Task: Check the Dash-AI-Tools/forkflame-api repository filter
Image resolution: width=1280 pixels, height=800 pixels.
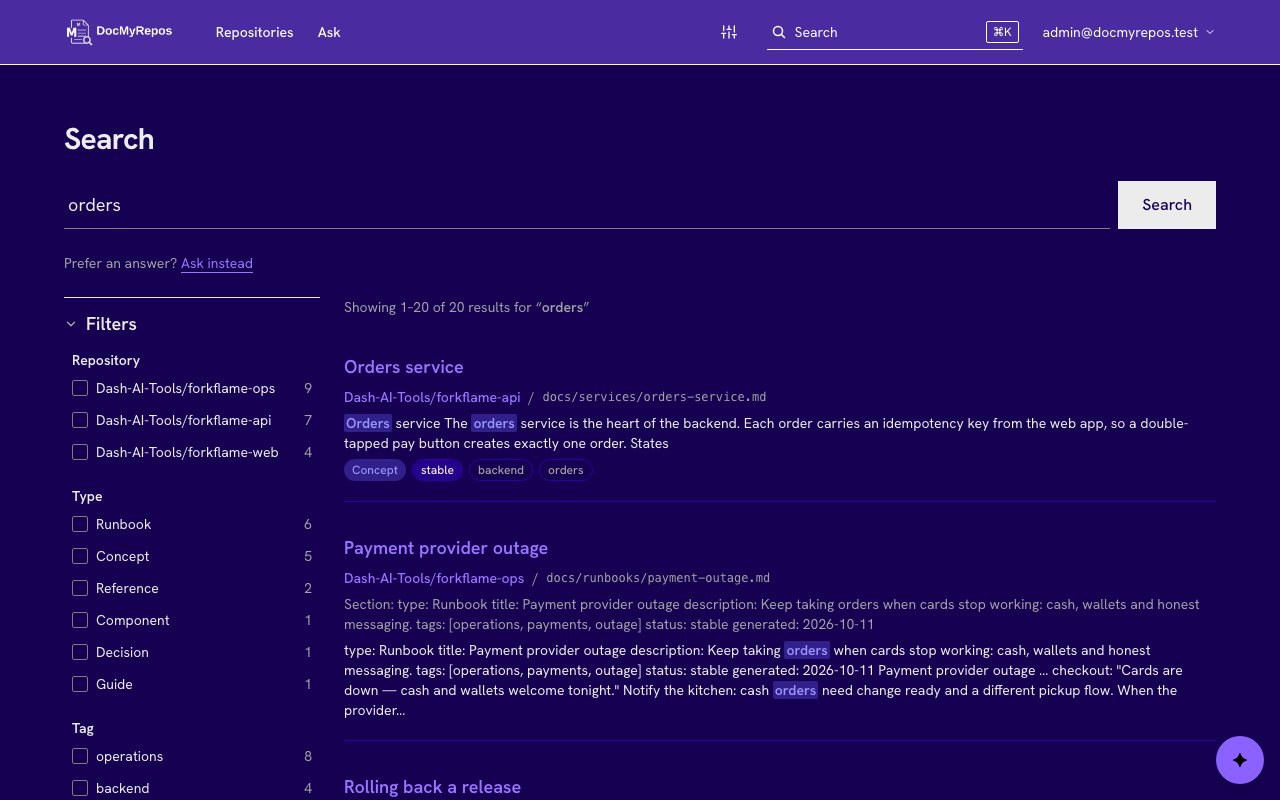Action: pos(80,420)
